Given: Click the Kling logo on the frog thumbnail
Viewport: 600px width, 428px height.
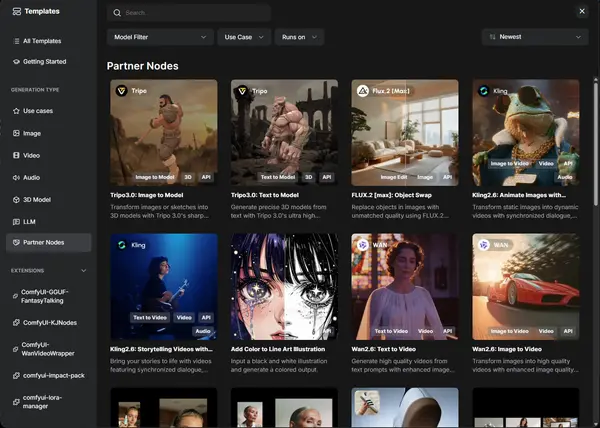Looking at the screenshot, I should 484,91.
